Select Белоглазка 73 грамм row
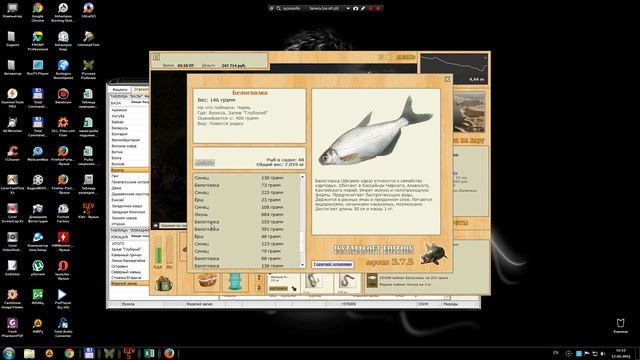This screenshot has height=360, width=640. pos(247,185)
